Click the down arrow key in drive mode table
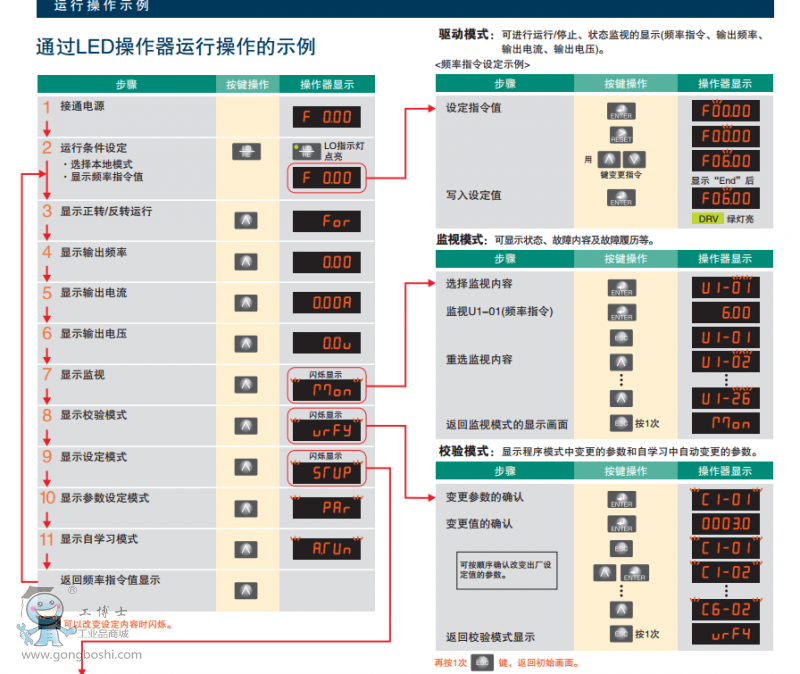The height and width of the screenshot is (674, 800). (636, 160)
